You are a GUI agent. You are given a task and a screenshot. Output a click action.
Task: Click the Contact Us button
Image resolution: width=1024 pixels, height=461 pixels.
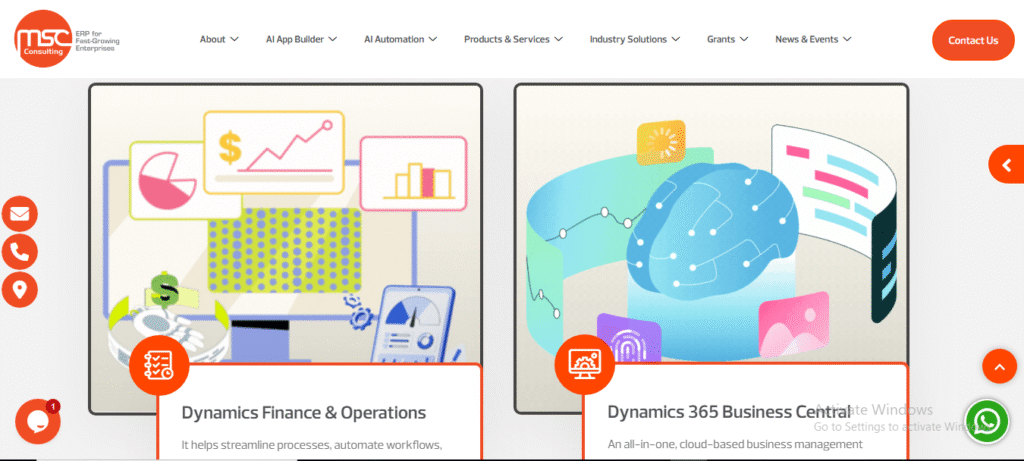pyautogui.click(x=972, y=40)
